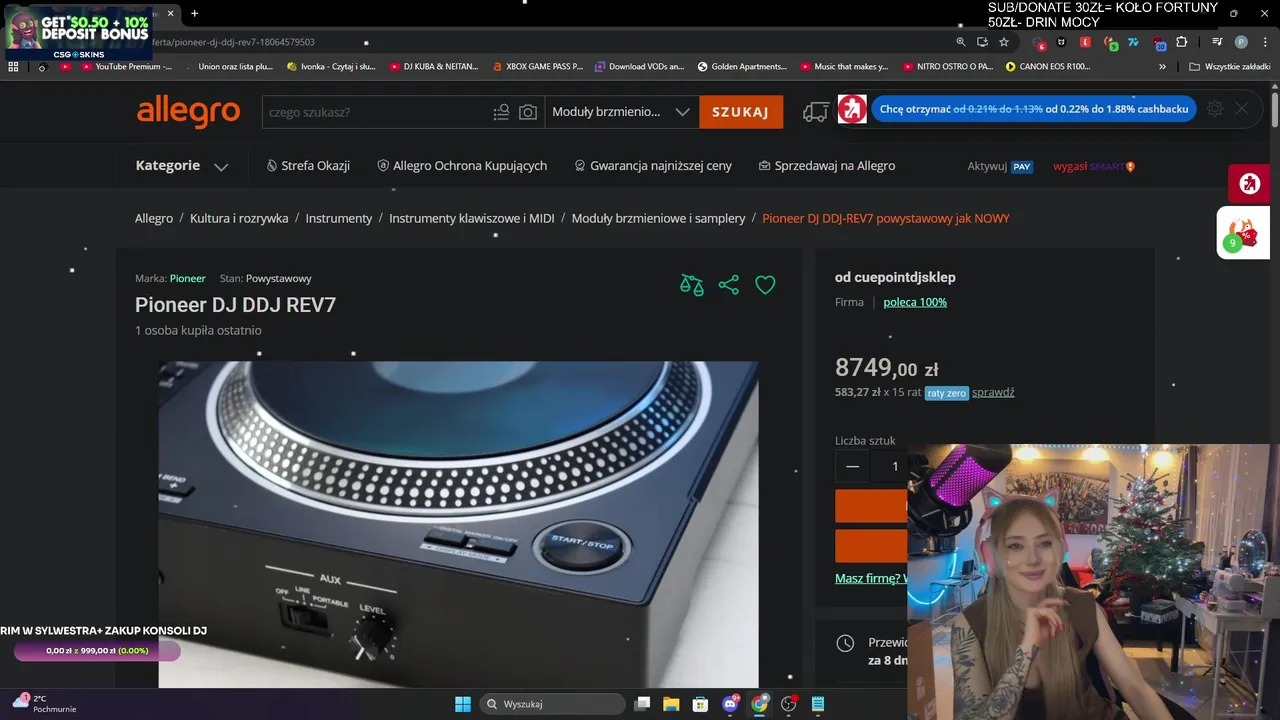Share this Pioneer DDJ REV7 offer
The height and width of the screenshot is (720, 1280).
tap(728, 285)
